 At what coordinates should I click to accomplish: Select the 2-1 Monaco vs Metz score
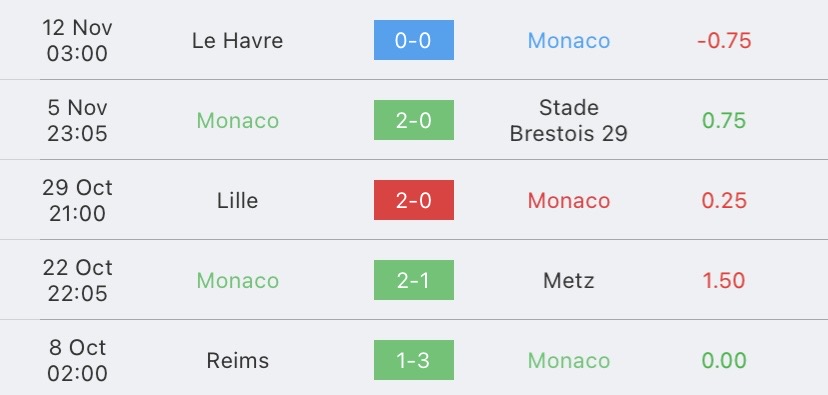pyautogui.click(x=413, y=280)
